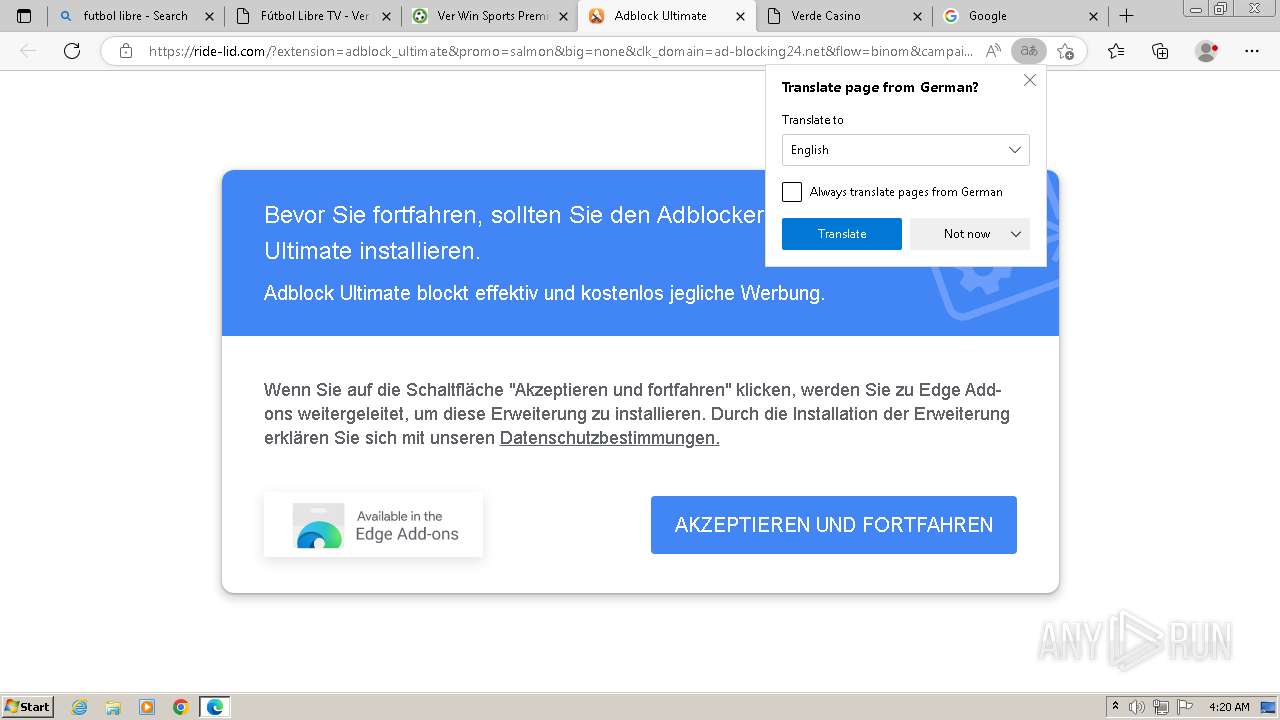Viewport: 1280px width, 720px height.
Task: Close the futbol libre Search tab
Action: [209, 16]
